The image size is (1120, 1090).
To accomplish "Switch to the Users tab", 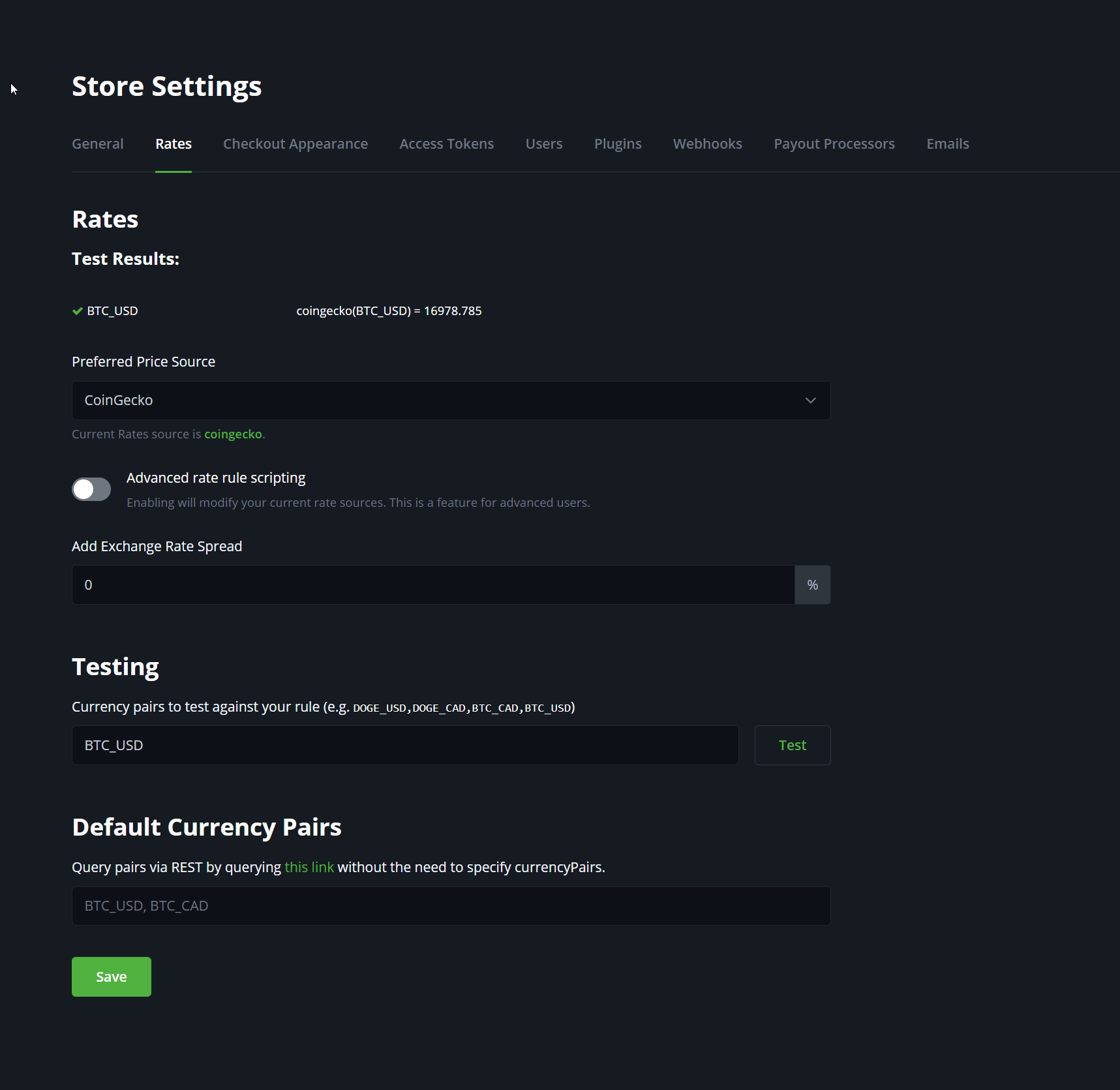I will (x=543, y=144).
